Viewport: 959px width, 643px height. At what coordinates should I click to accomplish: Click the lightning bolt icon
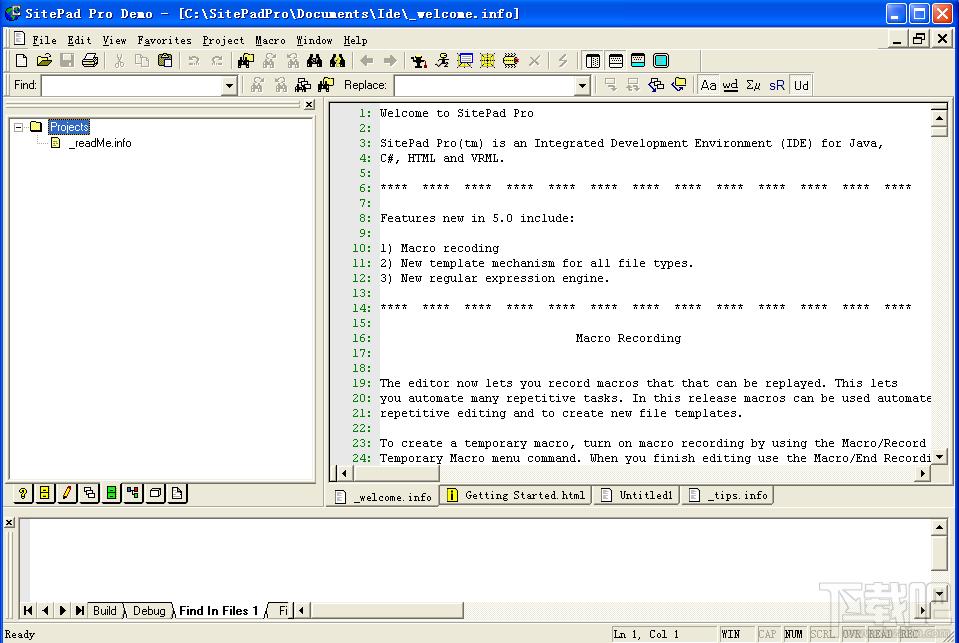click(563, 61)
